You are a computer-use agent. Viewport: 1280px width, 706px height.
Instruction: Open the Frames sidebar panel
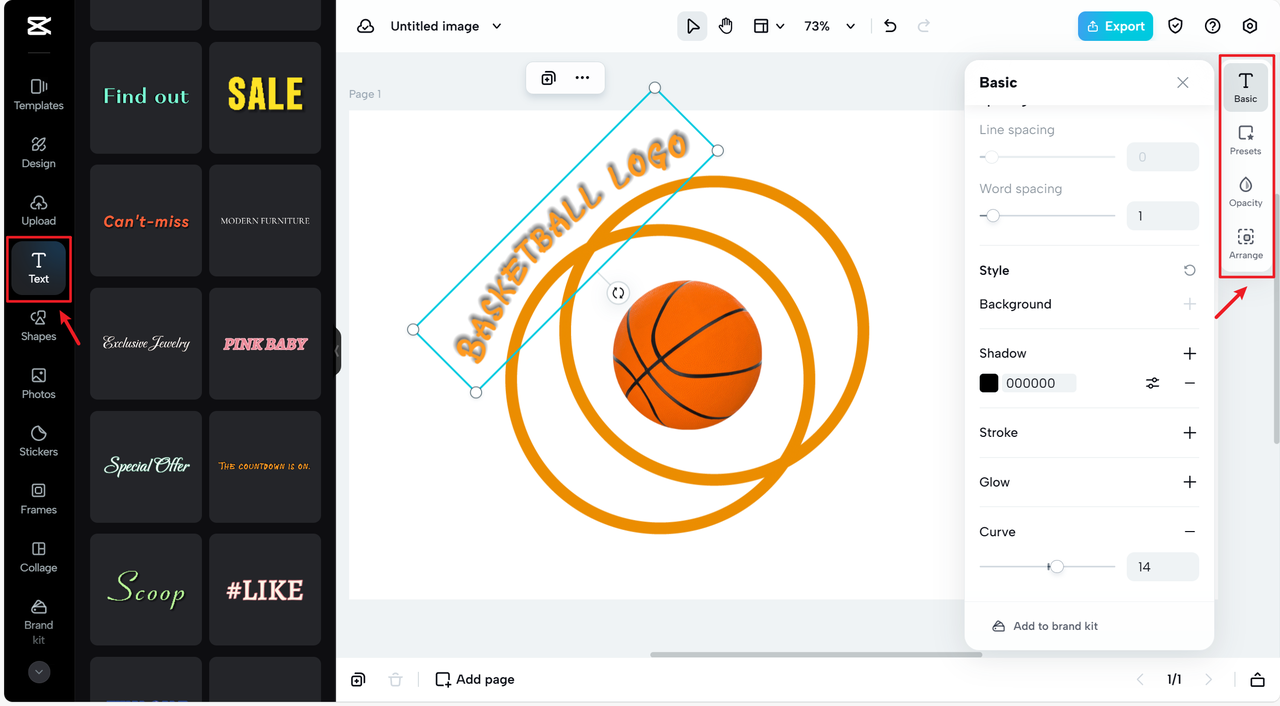[39, 499]
